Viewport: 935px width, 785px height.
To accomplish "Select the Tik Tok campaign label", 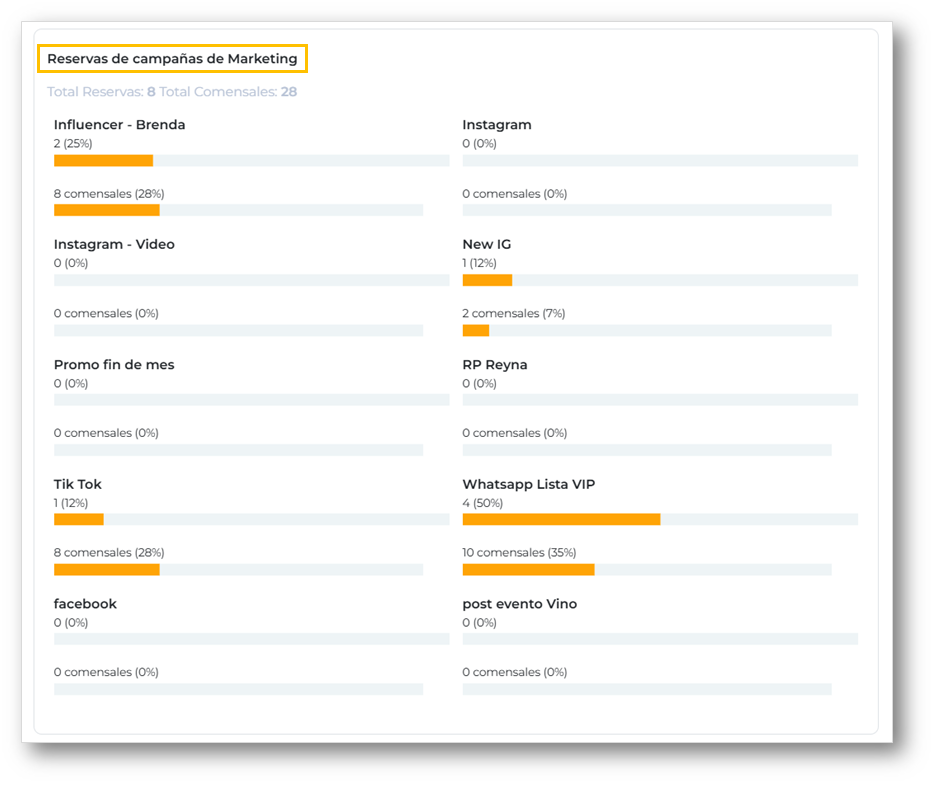I will (x=78, y=485).
